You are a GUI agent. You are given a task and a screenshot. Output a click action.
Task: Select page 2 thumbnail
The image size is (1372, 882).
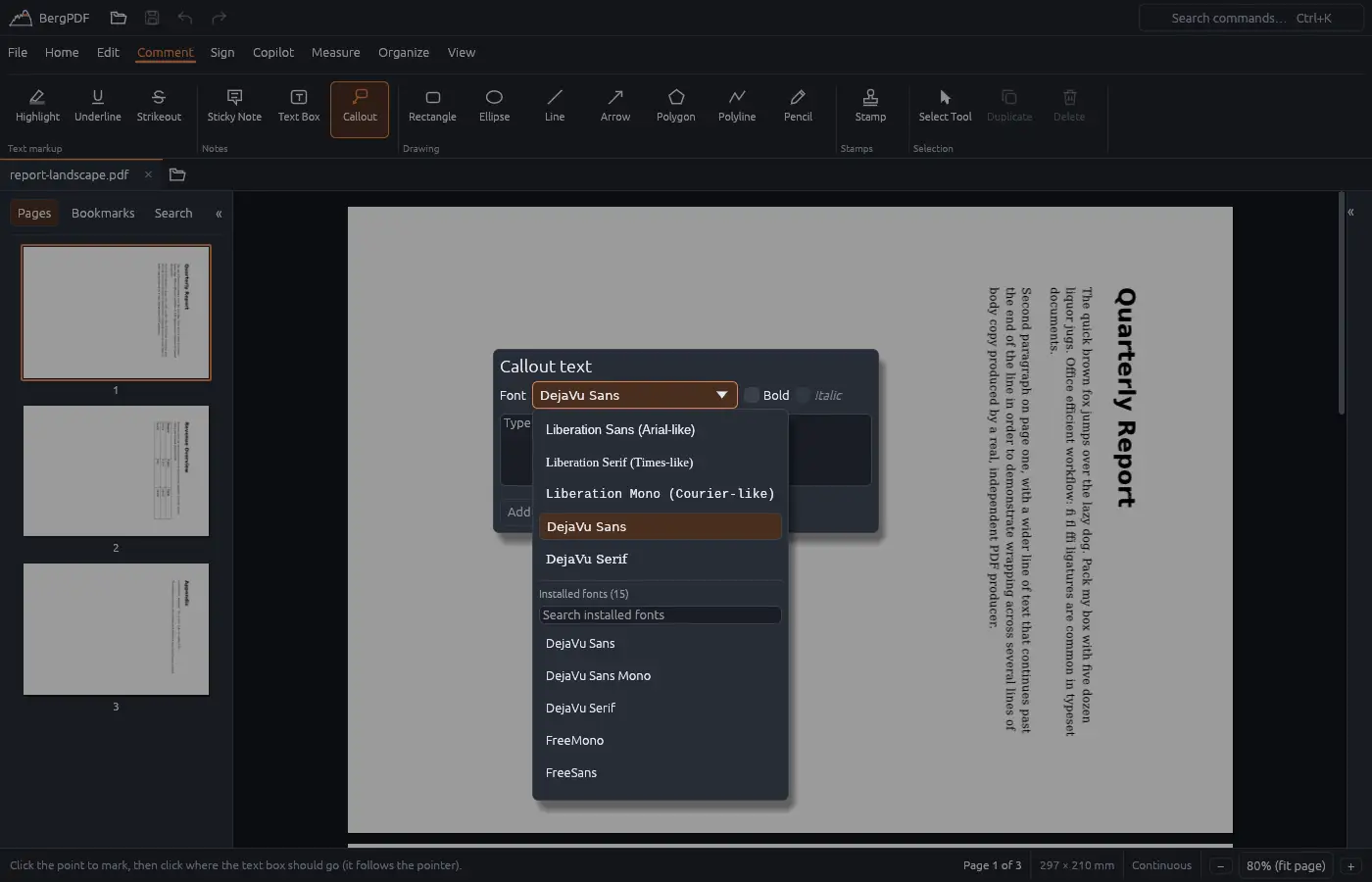tap(116, 471)
